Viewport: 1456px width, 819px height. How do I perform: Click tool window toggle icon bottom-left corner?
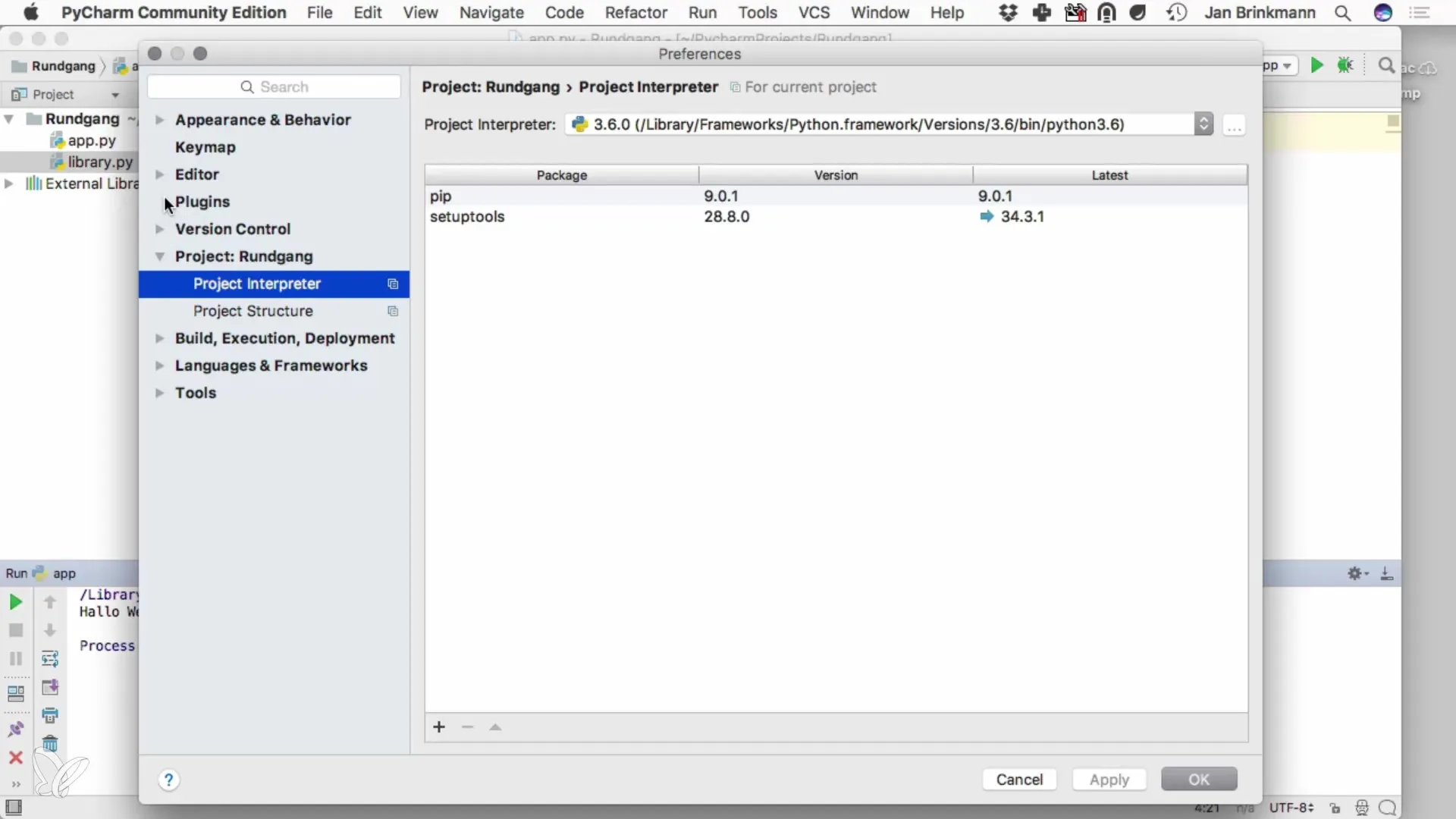(x=14, y=808)
